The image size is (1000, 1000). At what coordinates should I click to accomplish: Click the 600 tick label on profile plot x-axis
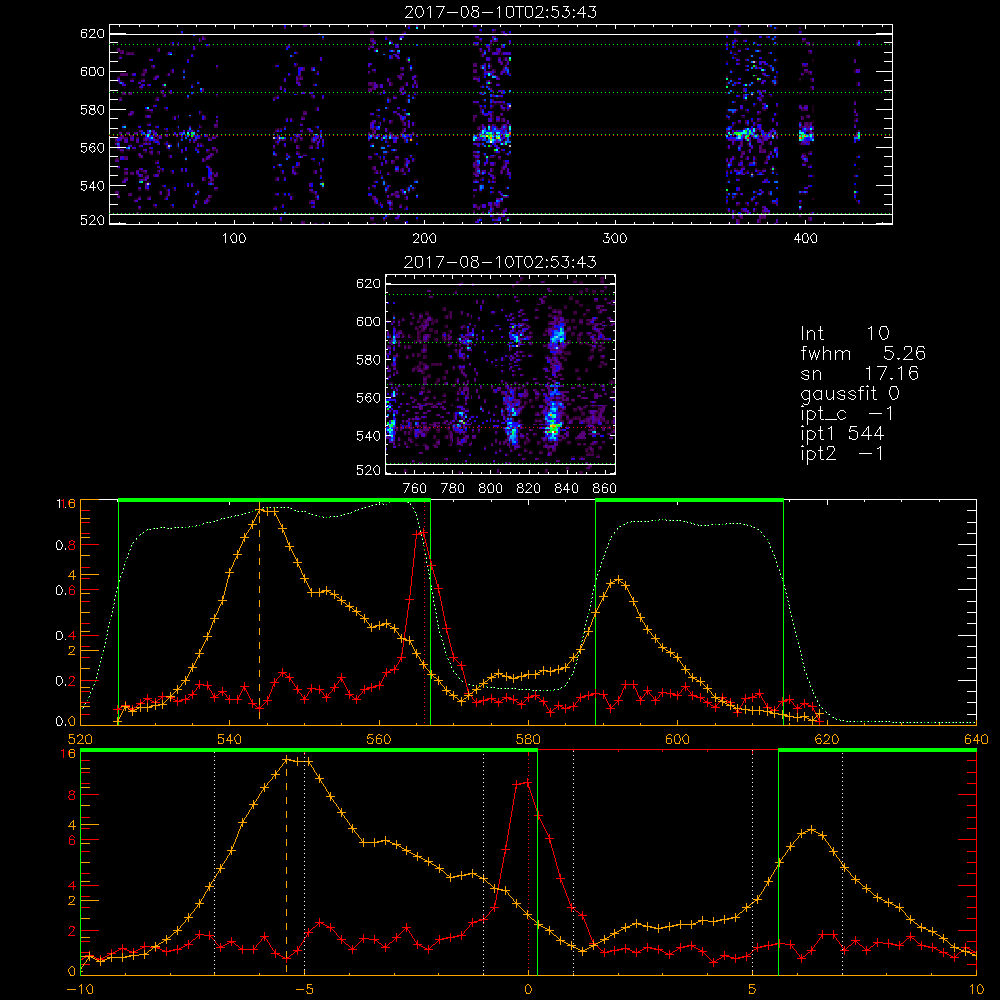pyautogui.click(x=677, y=740)
